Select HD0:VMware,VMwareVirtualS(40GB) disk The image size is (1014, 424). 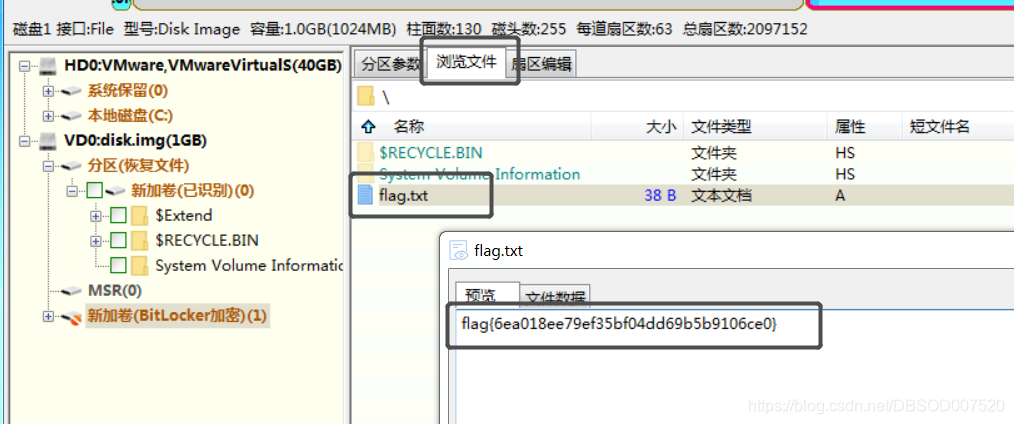203,65
